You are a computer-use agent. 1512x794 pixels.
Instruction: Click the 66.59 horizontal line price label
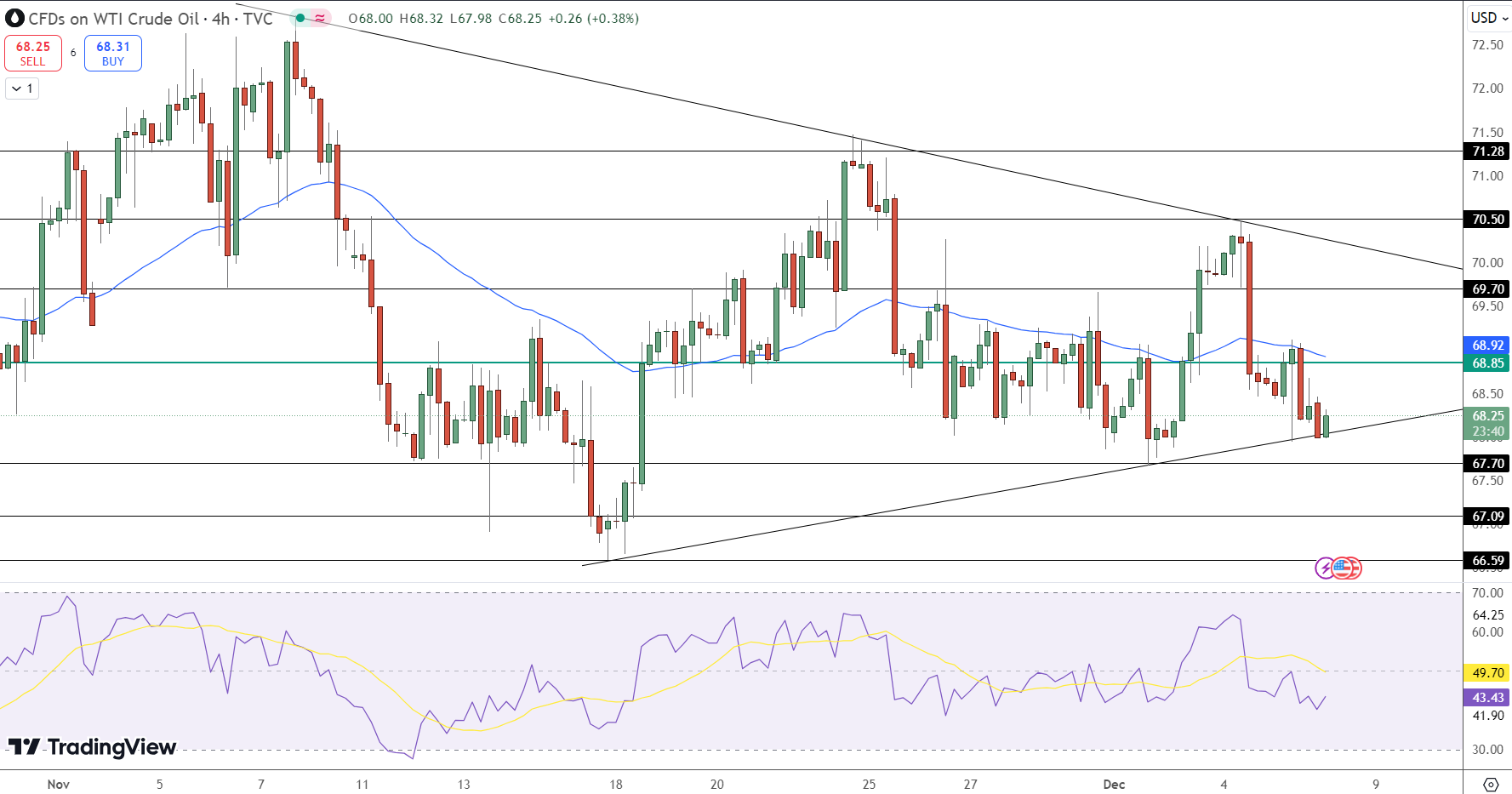(1487, 561)
